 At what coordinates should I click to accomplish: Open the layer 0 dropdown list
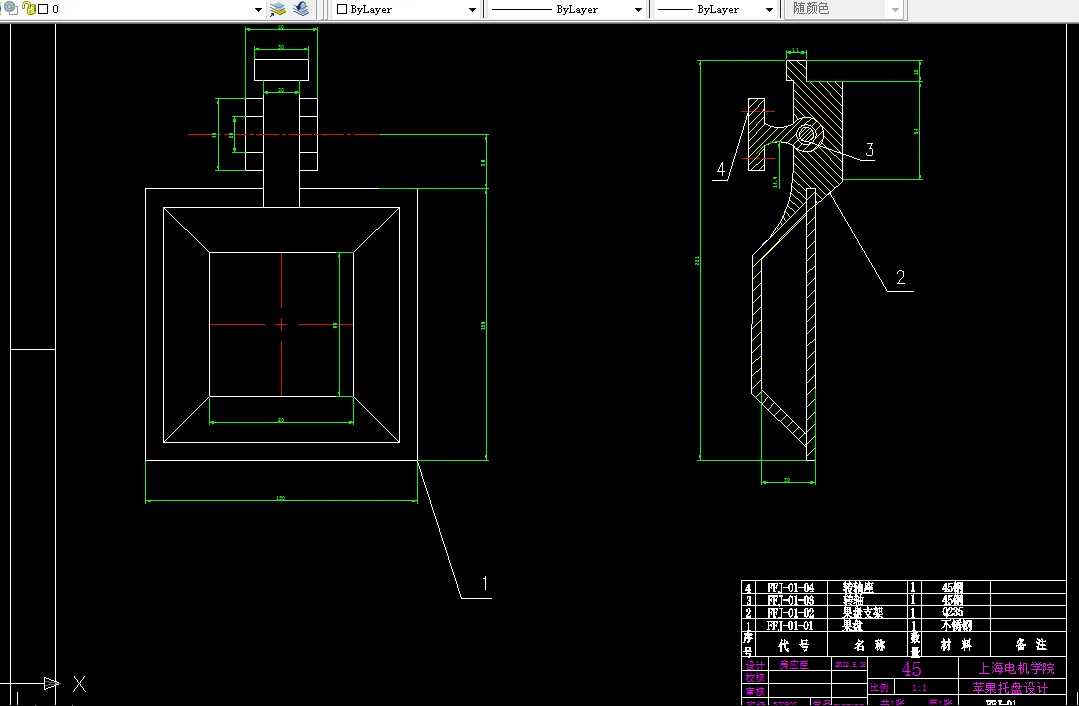[258, 10]
